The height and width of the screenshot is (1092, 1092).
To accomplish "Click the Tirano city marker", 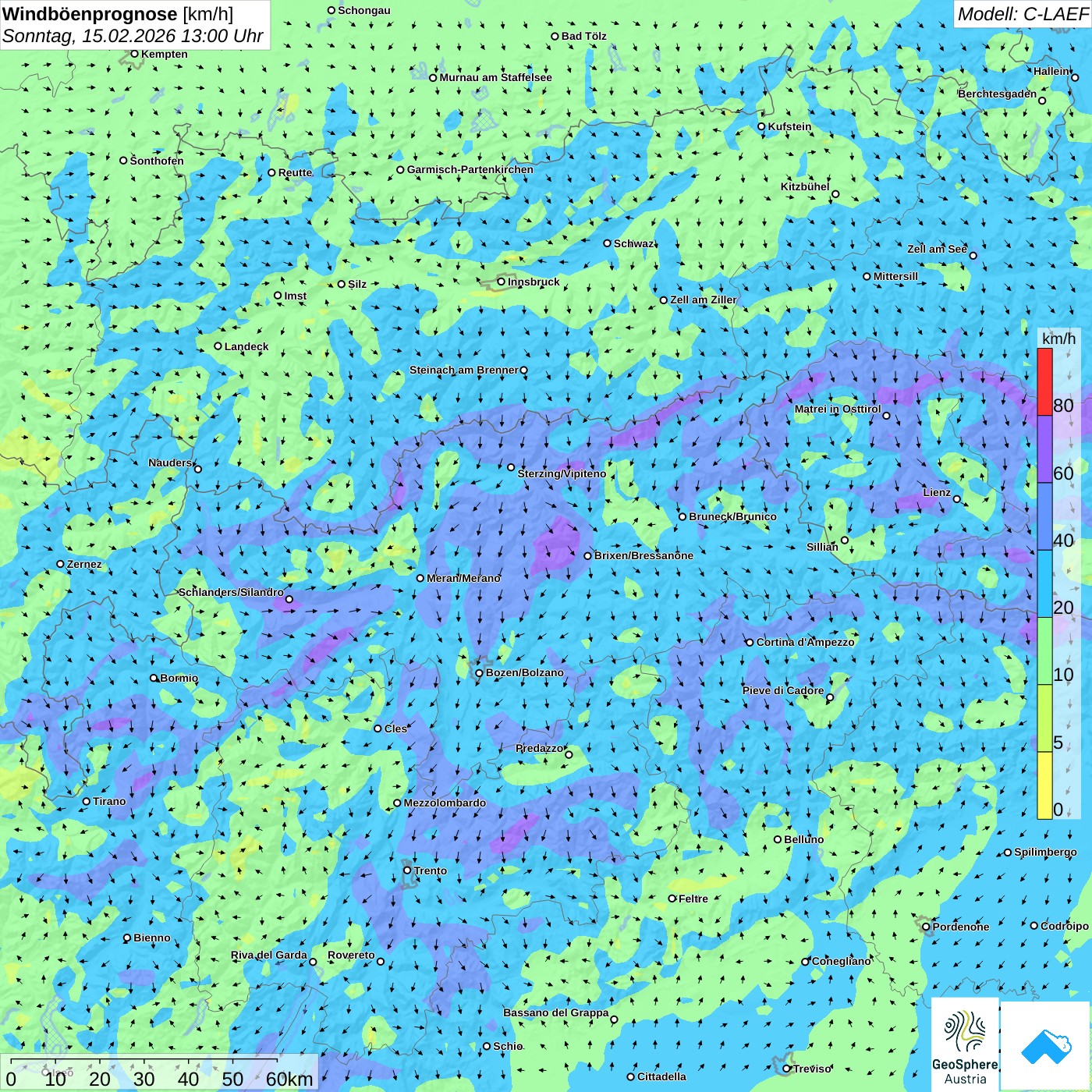I will tap(87, 801).
